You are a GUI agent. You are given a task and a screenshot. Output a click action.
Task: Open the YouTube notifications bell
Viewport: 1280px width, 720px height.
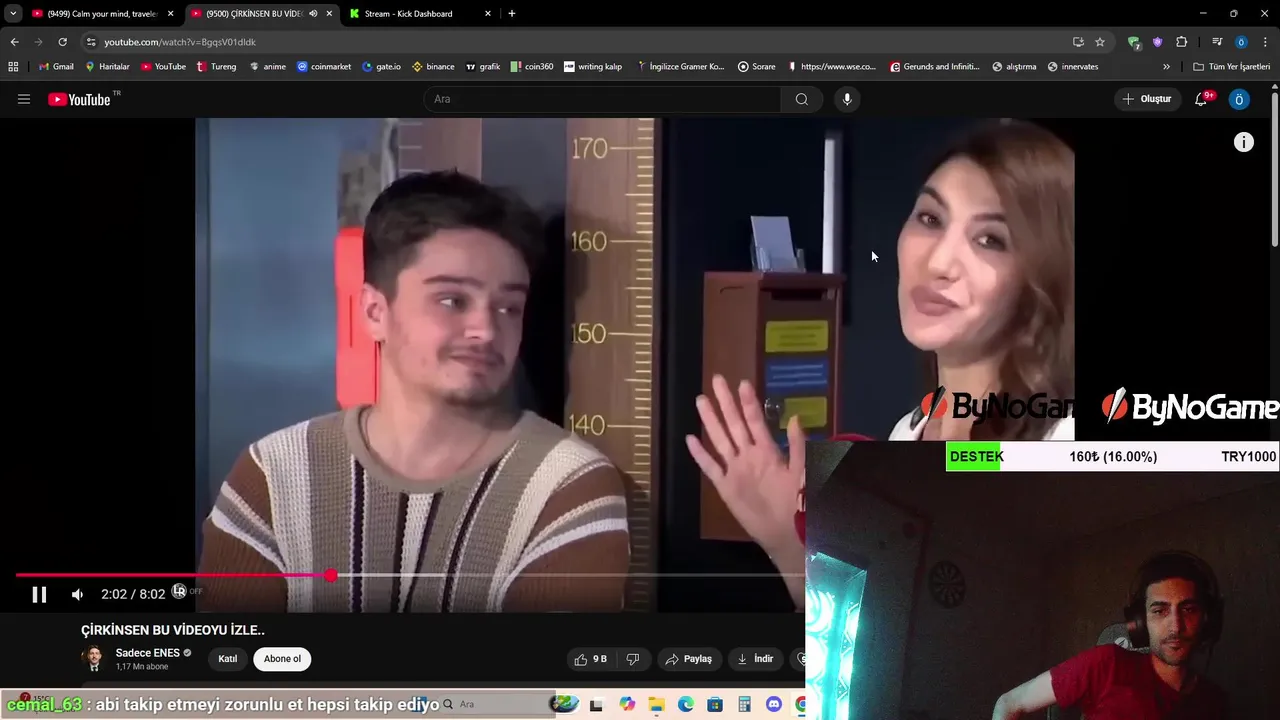click(1202, 99)
